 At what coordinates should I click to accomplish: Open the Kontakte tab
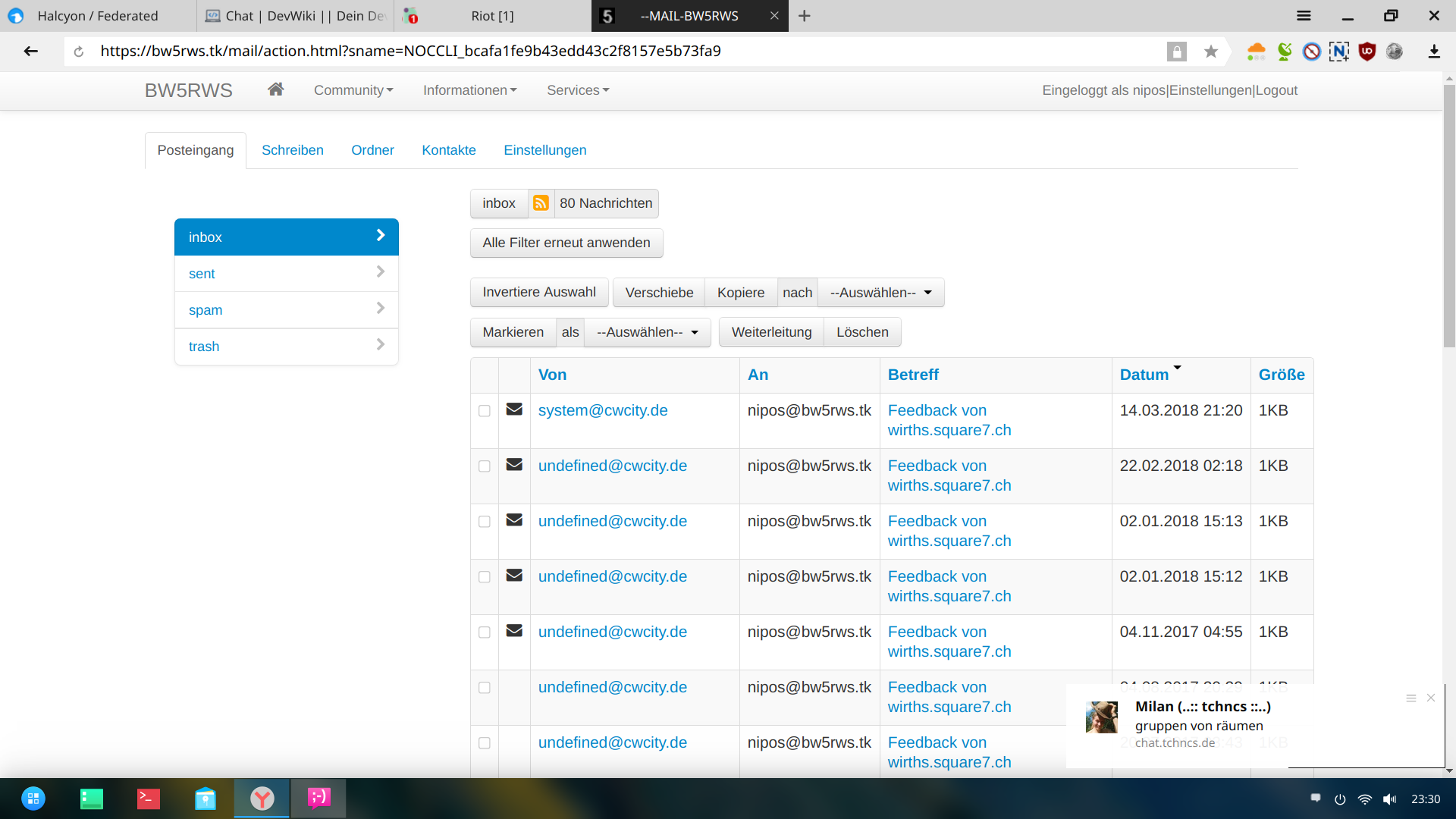[448, 150]
